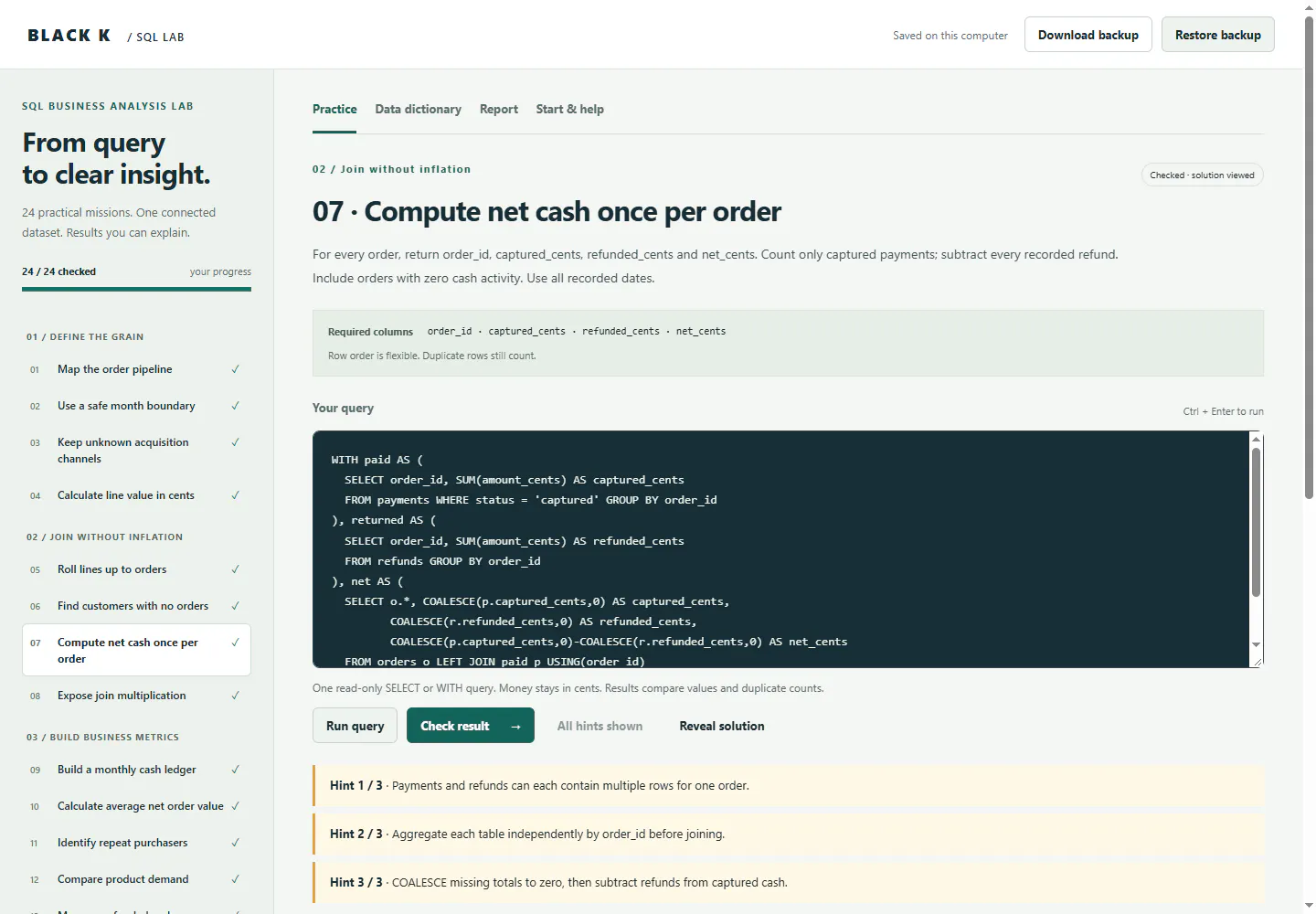Click the checkmark beside Roll lines up to orders
This screenshot has width=1316, height=914.
(x=235, y=569)
